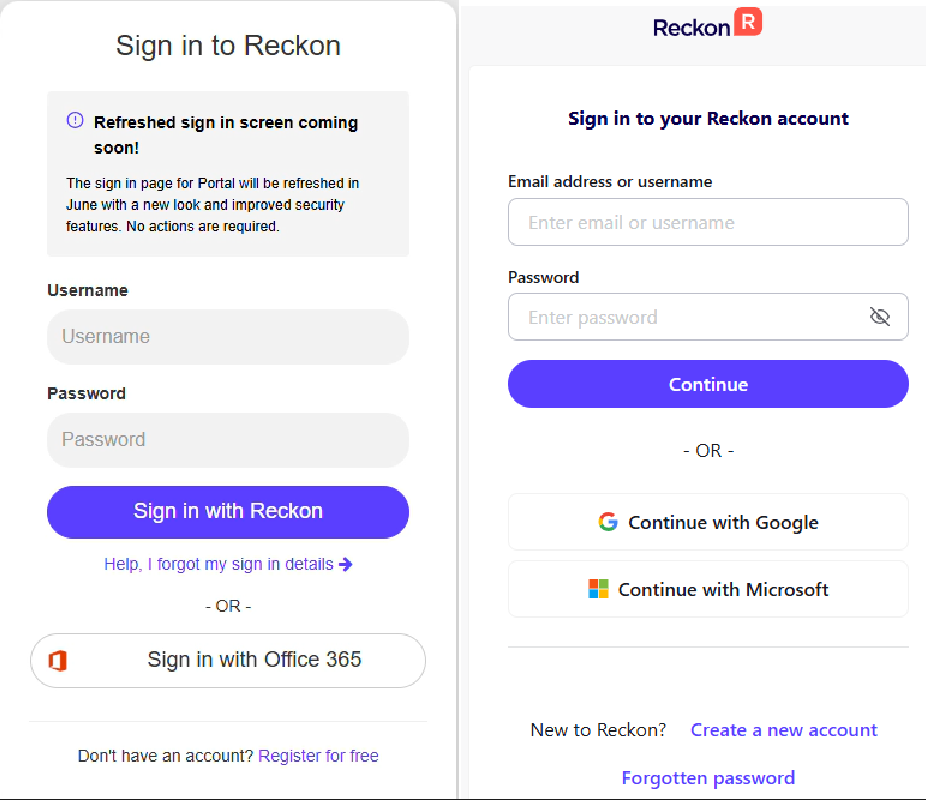The image size is (926, 800).
Task: Click the info icon in the notice
Action: (x=75, y=120)
